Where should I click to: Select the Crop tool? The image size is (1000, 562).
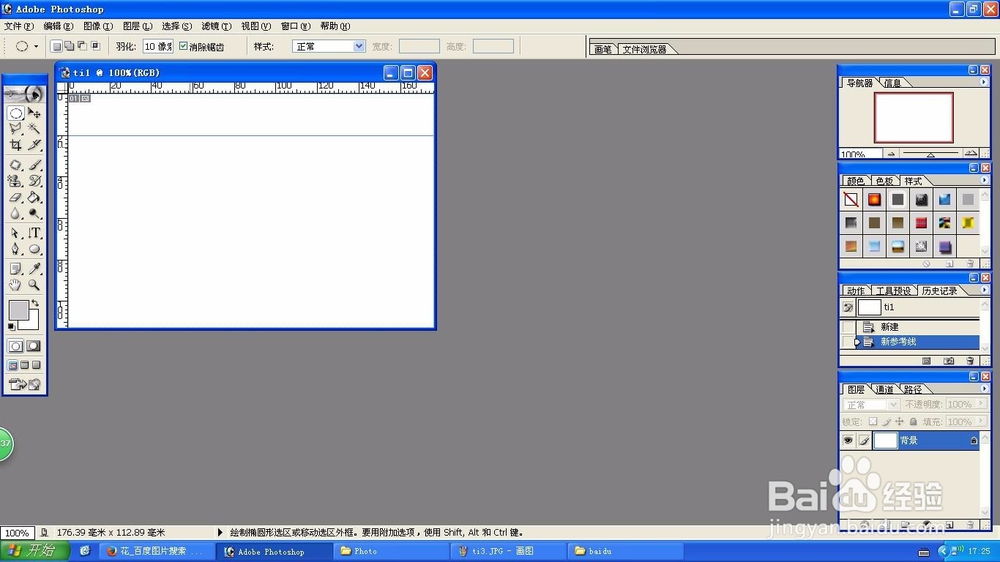coord(16,145)
